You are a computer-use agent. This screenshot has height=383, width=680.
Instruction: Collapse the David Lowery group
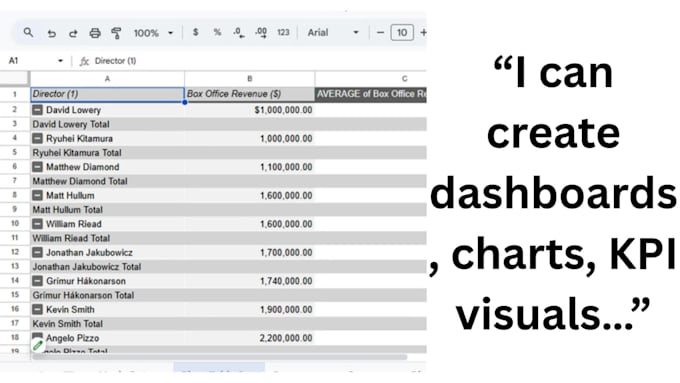(x=37, y=110)
